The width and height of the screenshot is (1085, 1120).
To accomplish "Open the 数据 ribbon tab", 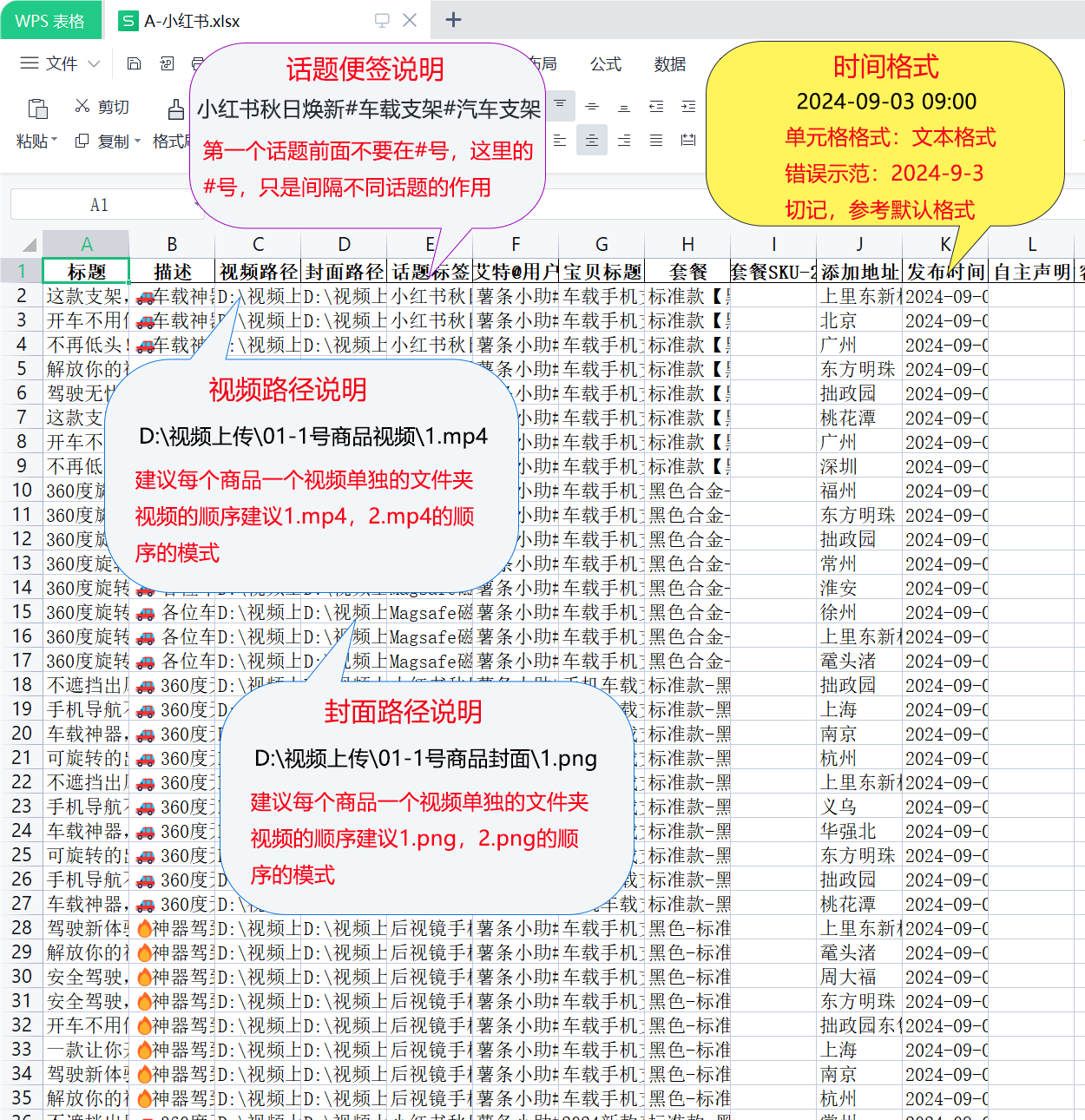I will [x=670, y=63].
